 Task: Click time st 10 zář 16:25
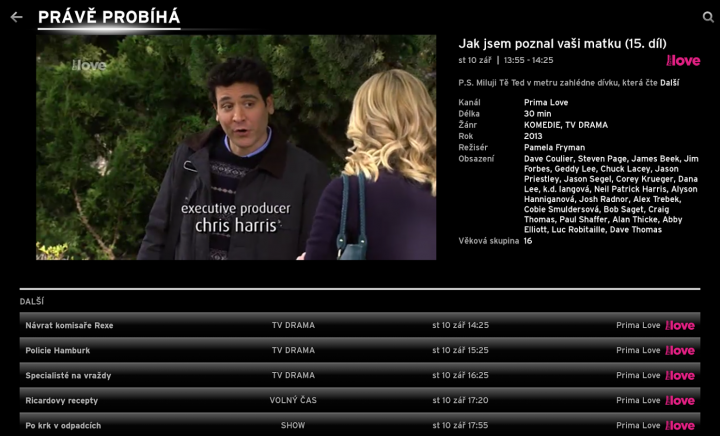tap(461, 375)
